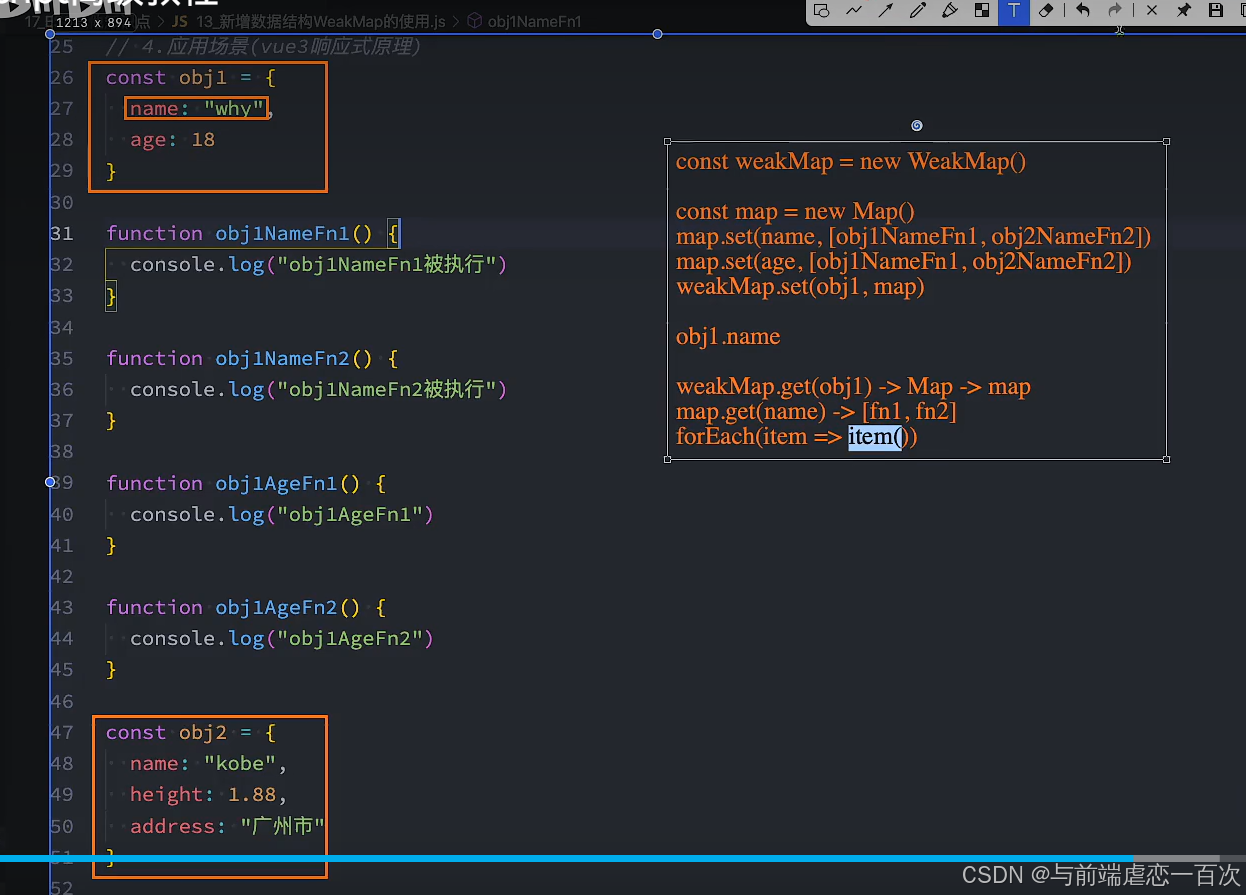Viewport: 1246px width, 895px height.
Task: Click 'const weakMap = new WeakMap()' note text
Action: [x=851, y=161]
